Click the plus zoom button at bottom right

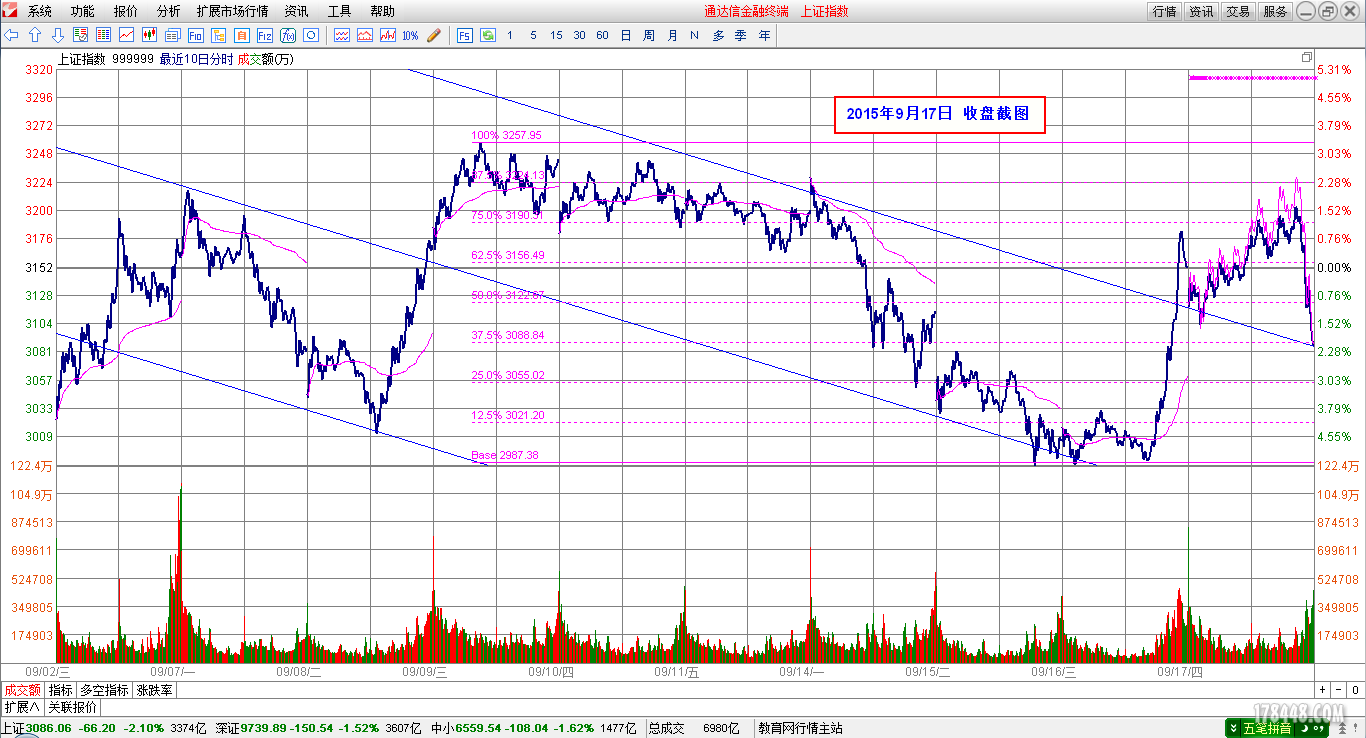[x=1322, y=690]
